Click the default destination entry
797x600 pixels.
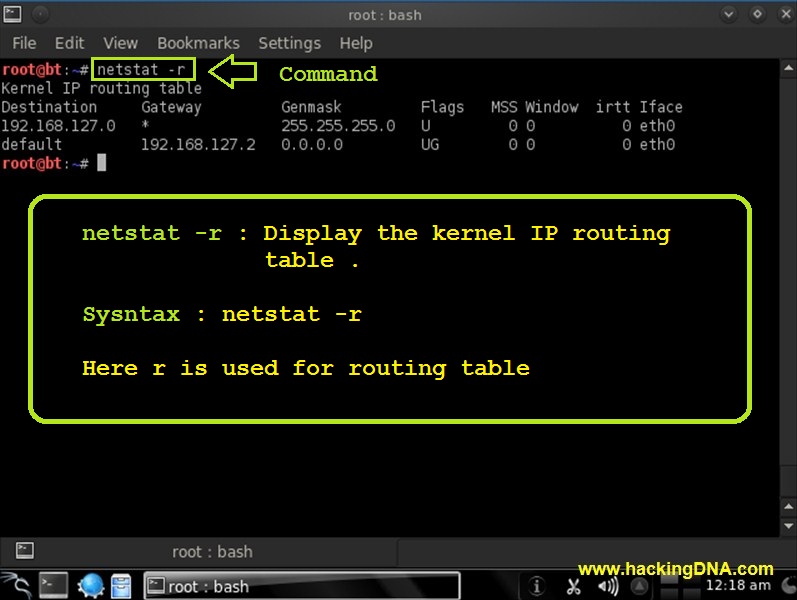(x=32, y=144)
